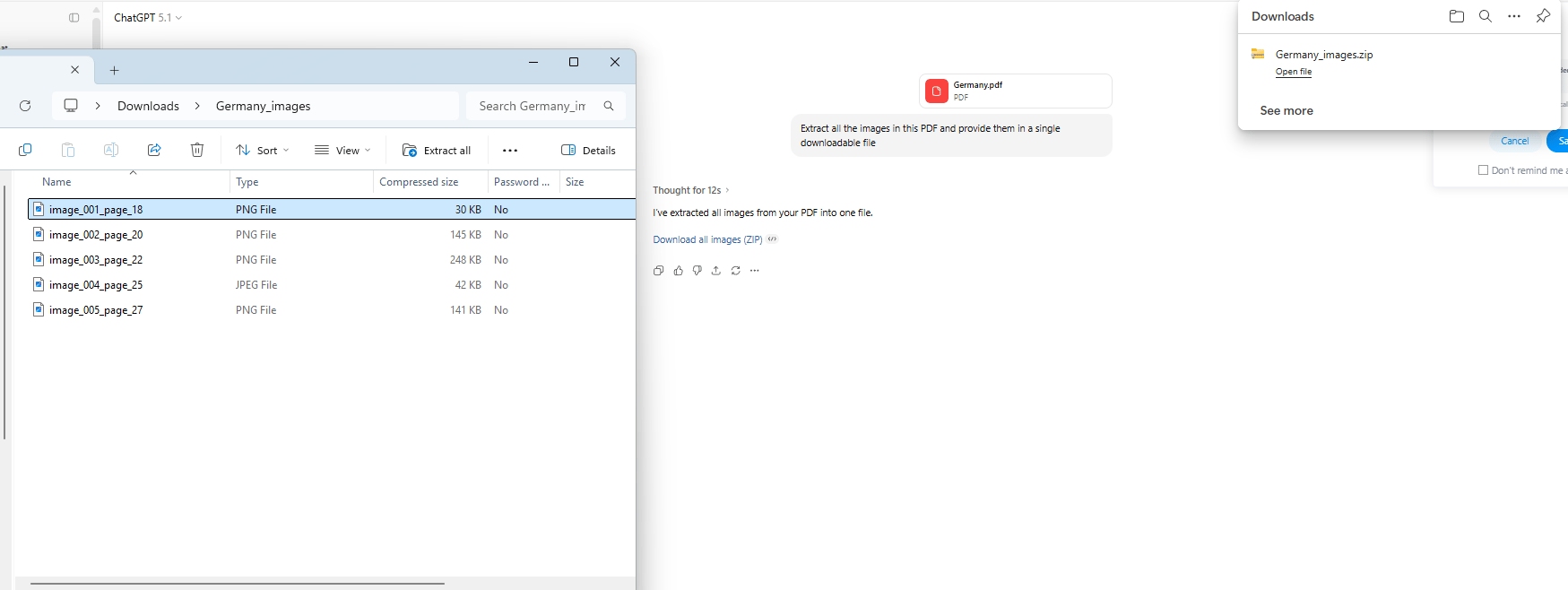Click the copy response icon under ChatGPT reply
Screen dimensions: 1568x590
pyautogui.click(x=659, y=270)
